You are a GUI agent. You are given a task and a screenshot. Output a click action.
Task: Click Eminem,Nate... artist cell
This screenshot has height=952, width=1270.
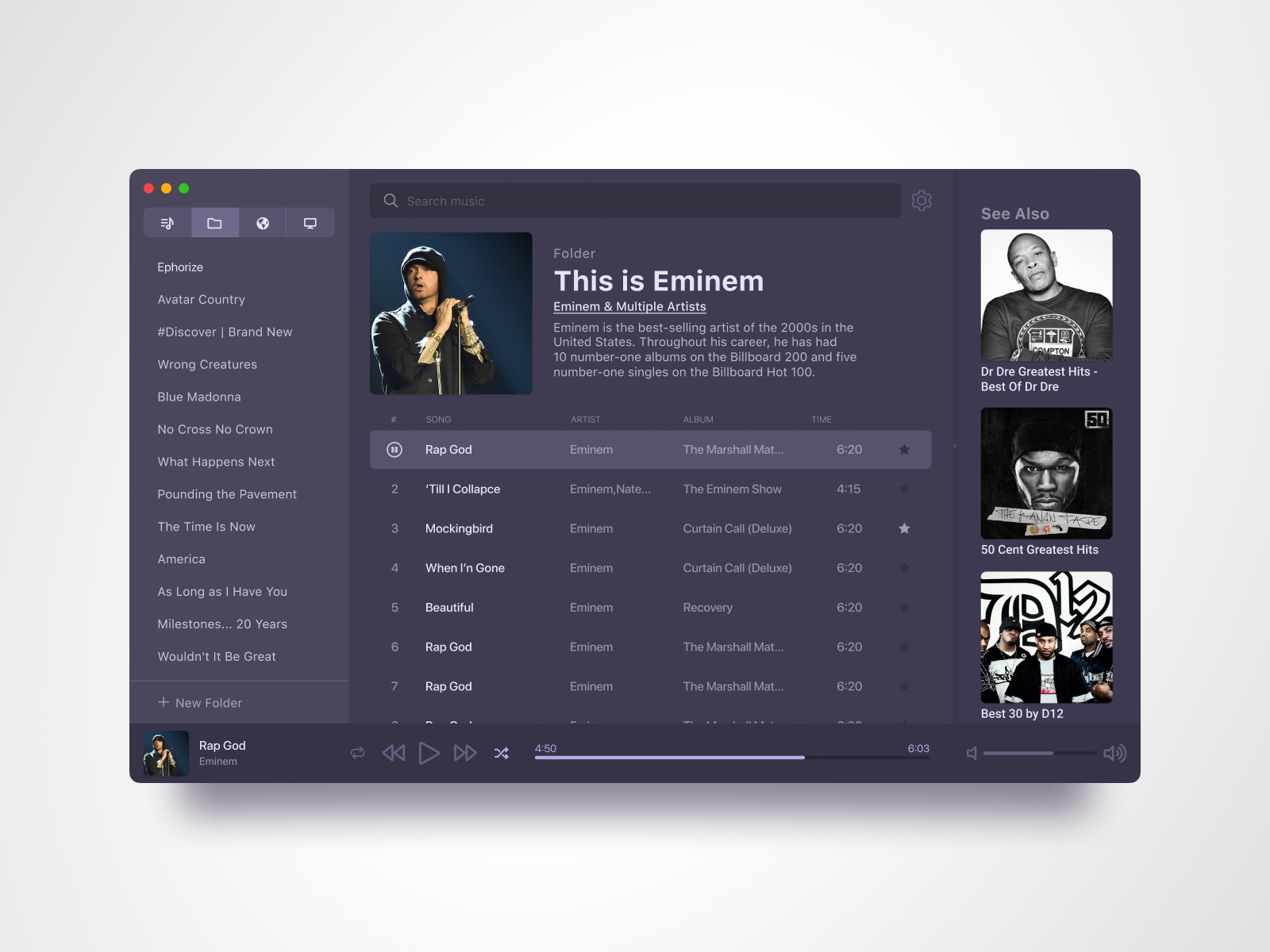click(x=610, y=489)
